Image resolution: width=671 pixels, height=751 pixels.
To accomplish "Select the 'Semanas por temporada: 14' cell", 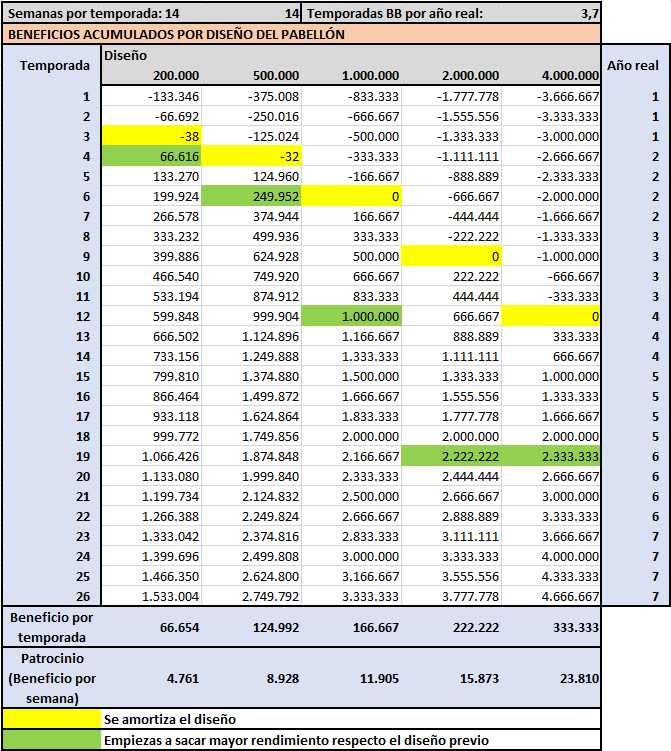I will coord(151,13).
